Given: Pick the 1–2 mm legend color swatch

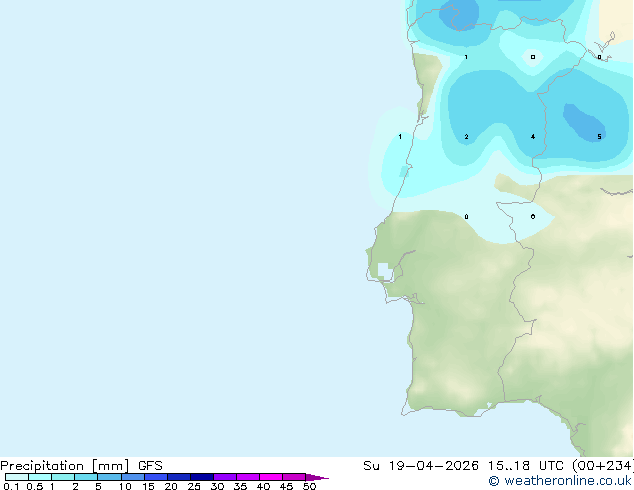Looking at the screenshot, I should (x=63, y=477).
